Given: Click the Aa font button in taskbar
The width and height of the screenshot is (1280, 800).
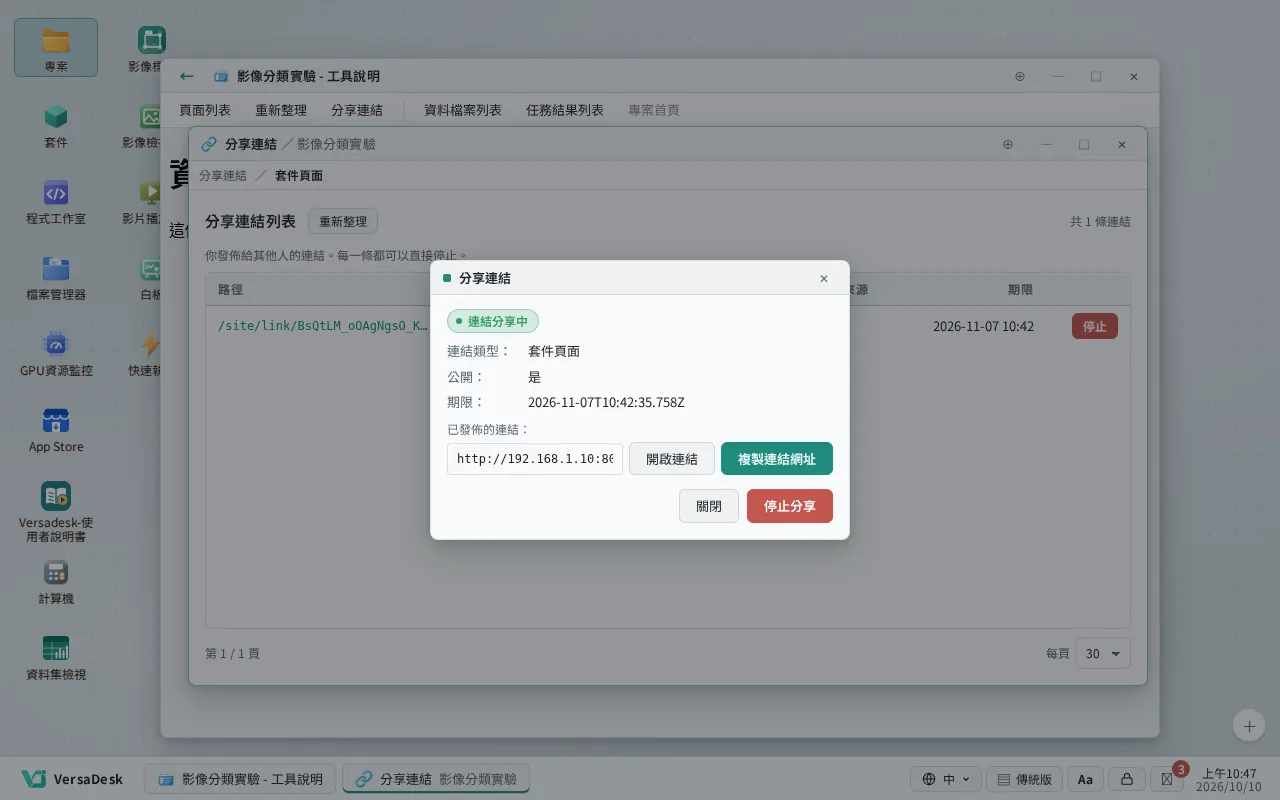Looking at the screenshot, I should point(1085,779).
